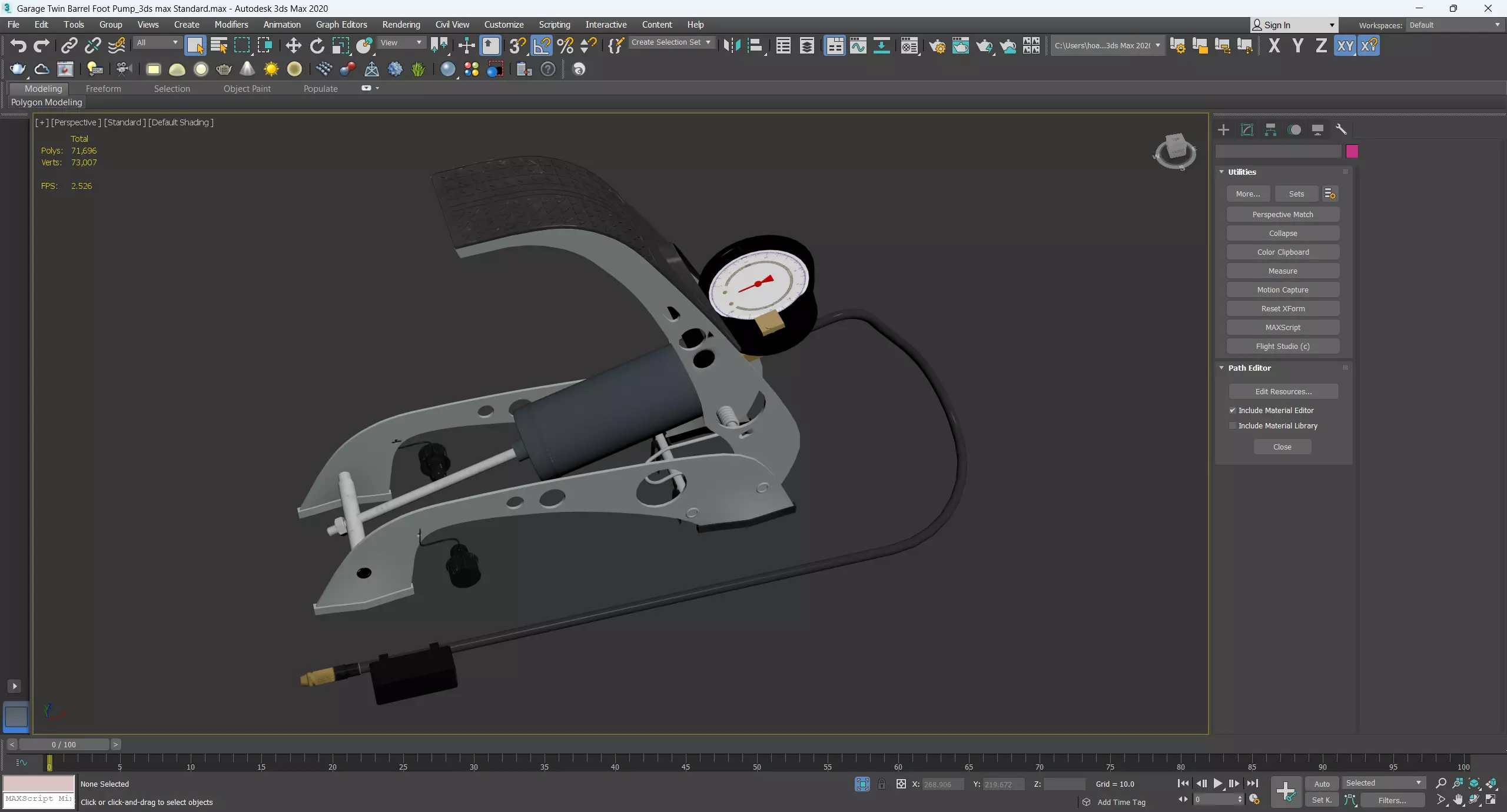Toggle XY axis constraint button
Image resolution: width=1507 pixels, height=812 pixels.
(1345, 45)
